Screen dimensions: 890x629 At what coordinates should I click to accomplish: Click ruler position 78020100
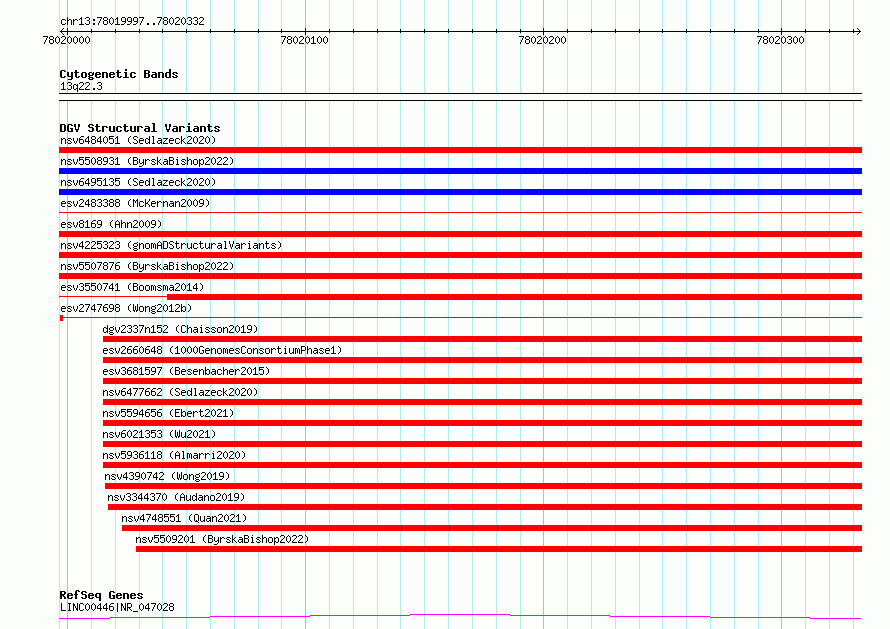click(305, 40)
